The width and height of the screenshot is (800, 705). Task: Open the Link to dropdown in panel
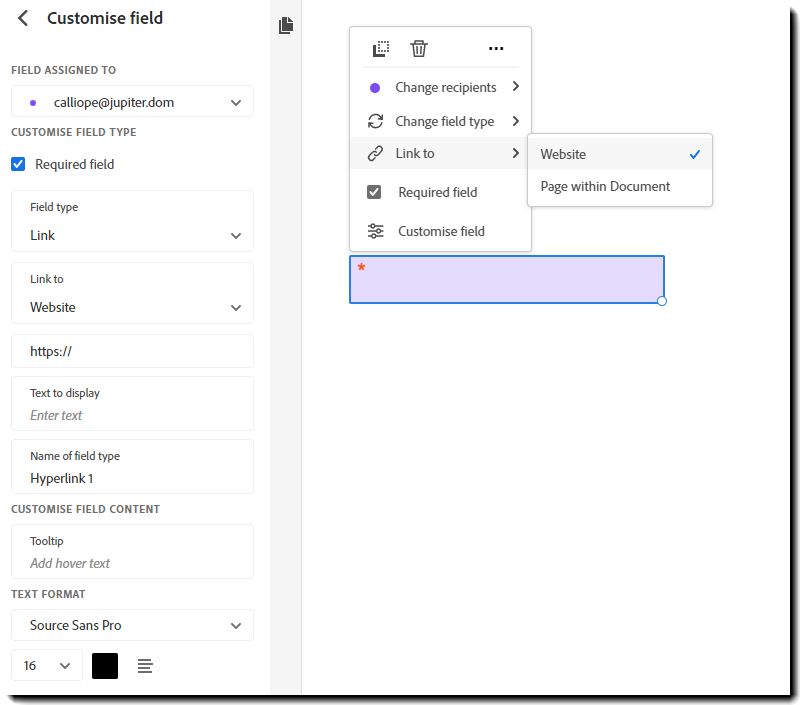coord(132,293)
